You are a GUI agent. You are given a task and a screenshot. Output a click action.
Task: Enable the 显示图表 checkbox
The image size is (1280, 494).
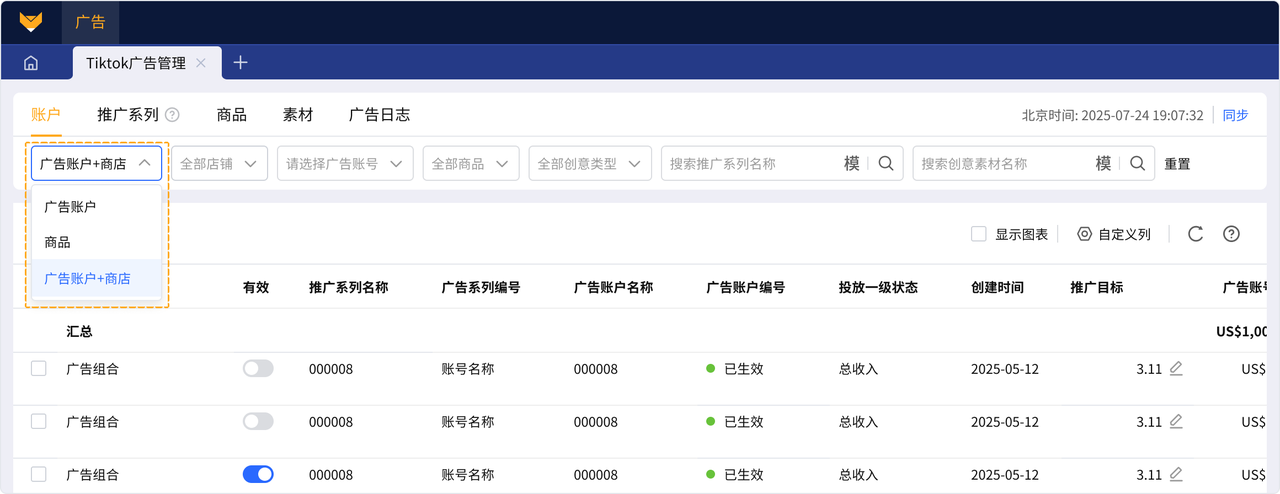(x=979, y=234)
